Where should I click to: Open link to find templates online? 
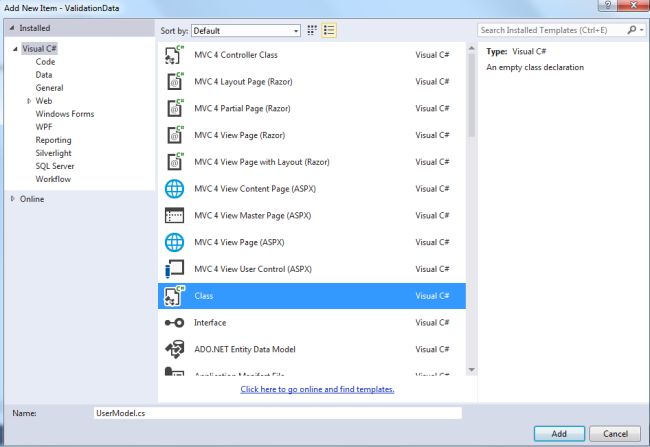[317, 389]
